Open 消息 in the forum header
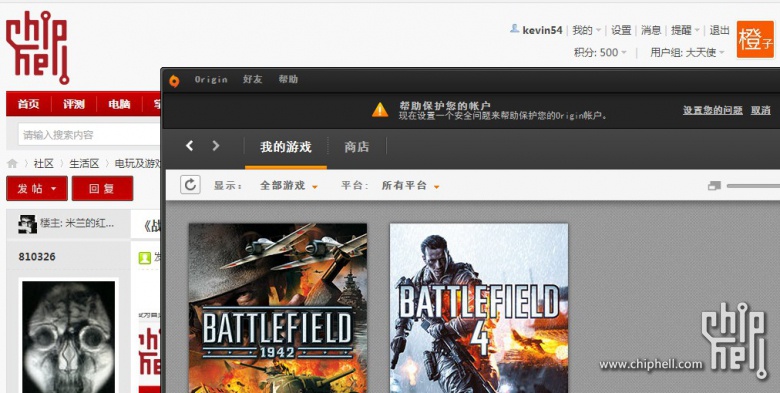 [651, 30]
